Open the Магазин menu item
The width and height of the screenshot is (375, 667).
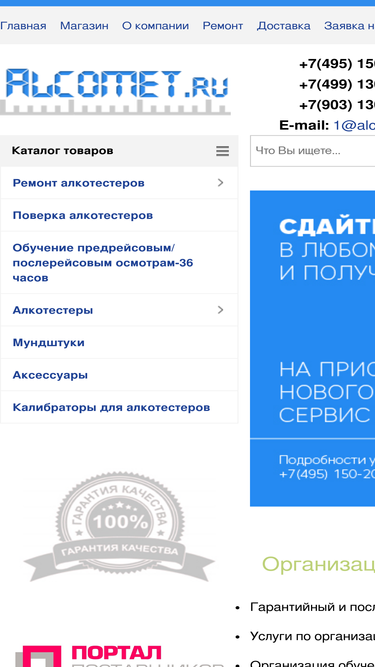(84, 26)
